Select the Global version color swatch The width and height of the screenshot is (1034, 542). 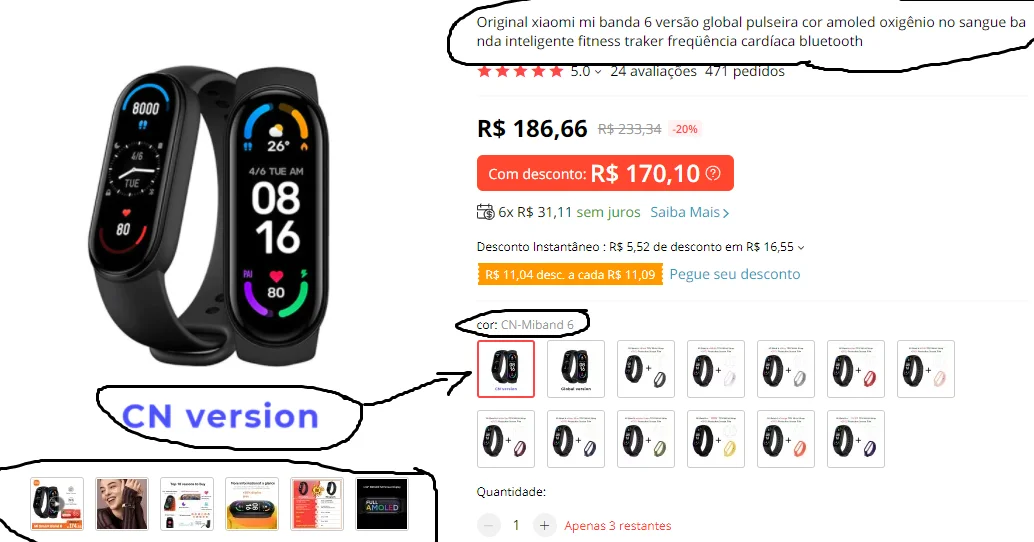click(x=576, y=369)
